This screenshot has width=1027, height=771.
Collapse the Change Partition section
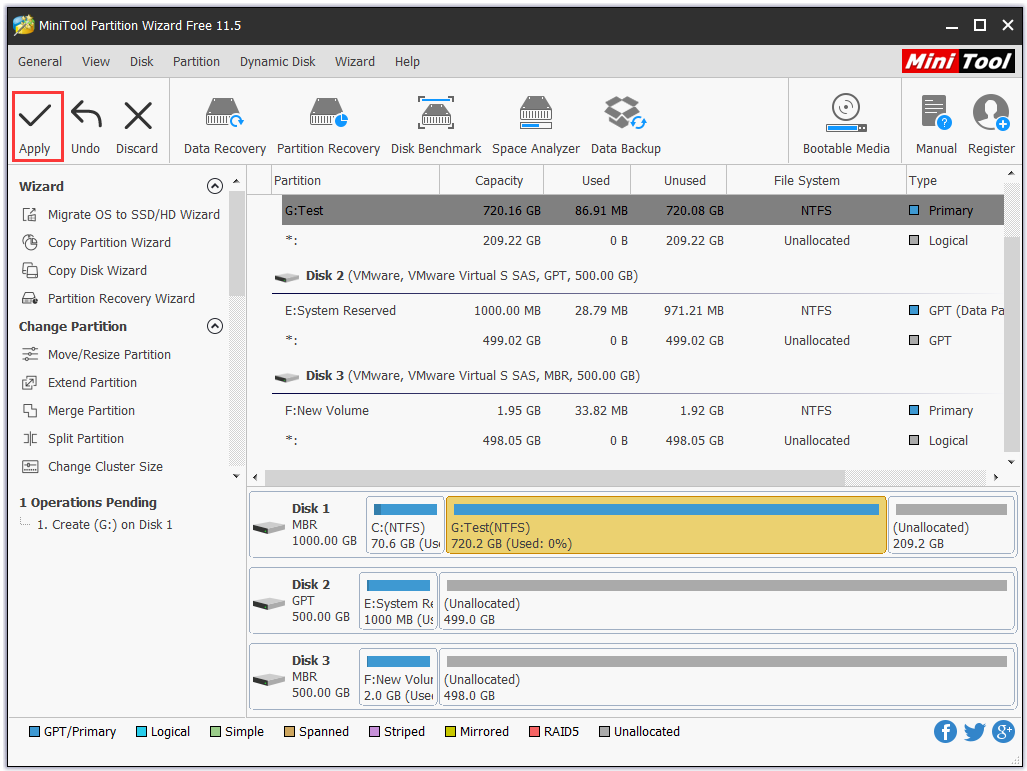click(215, 326)
